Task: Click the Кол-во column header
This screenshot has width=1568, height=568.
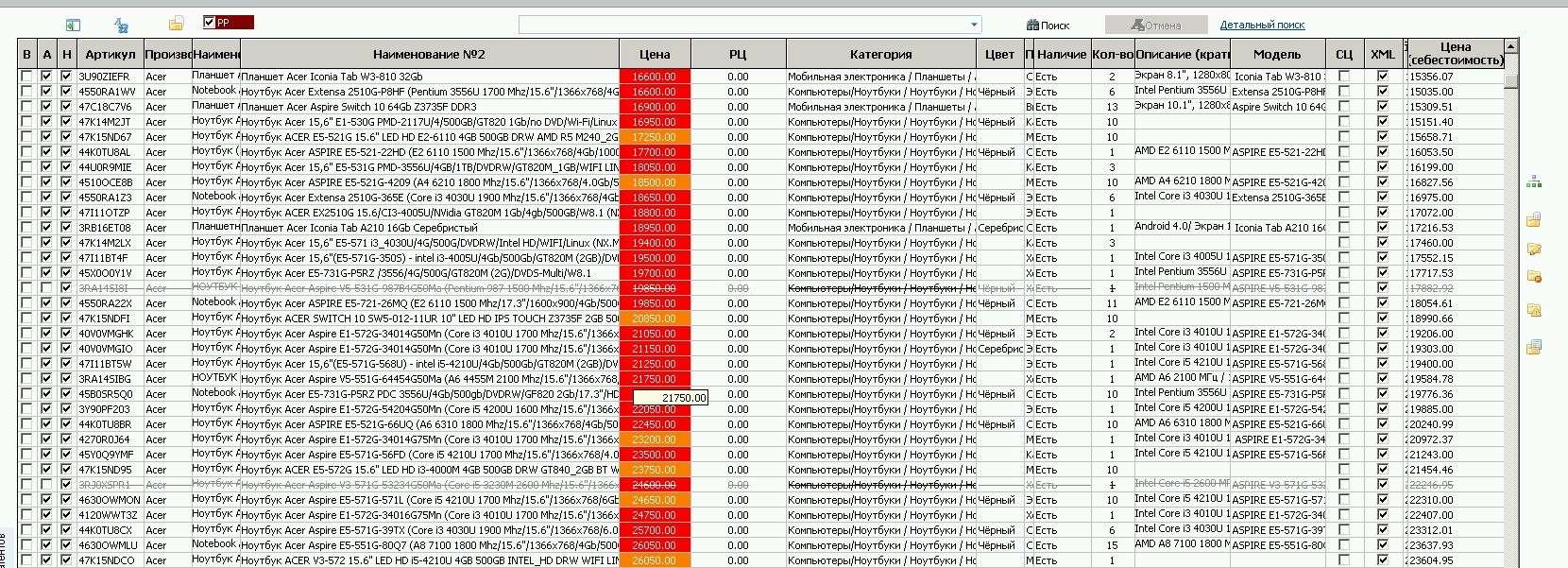Action: point(1112,54)
